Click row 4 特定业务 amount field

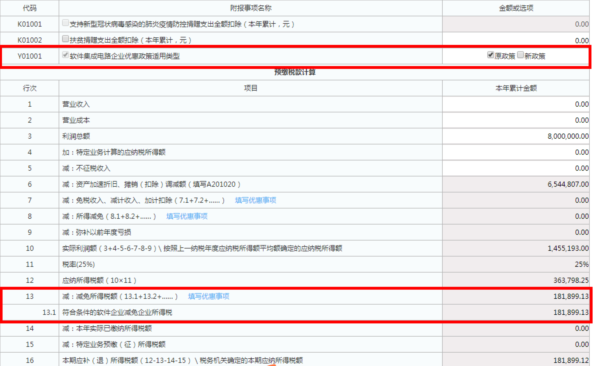coord(516,152)
